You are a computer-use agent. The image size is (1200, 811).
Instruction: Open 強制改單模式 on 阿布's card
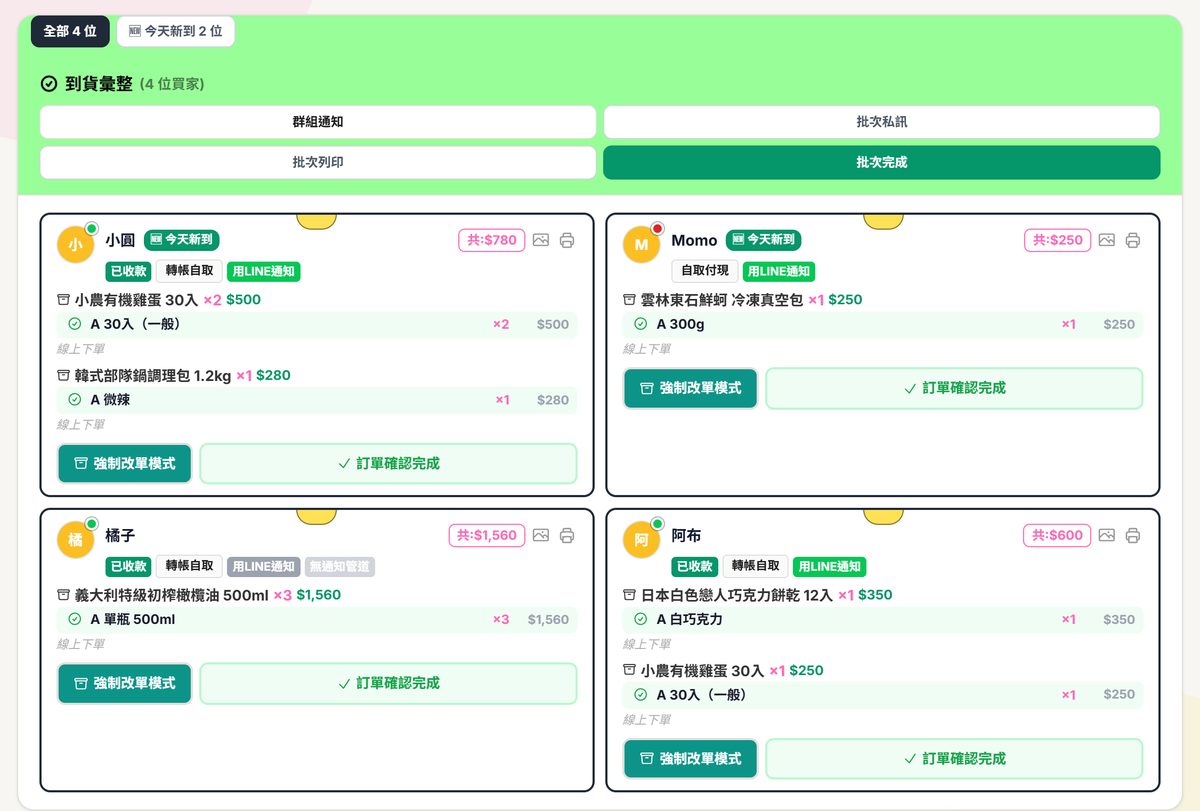[x=690, y=759]
